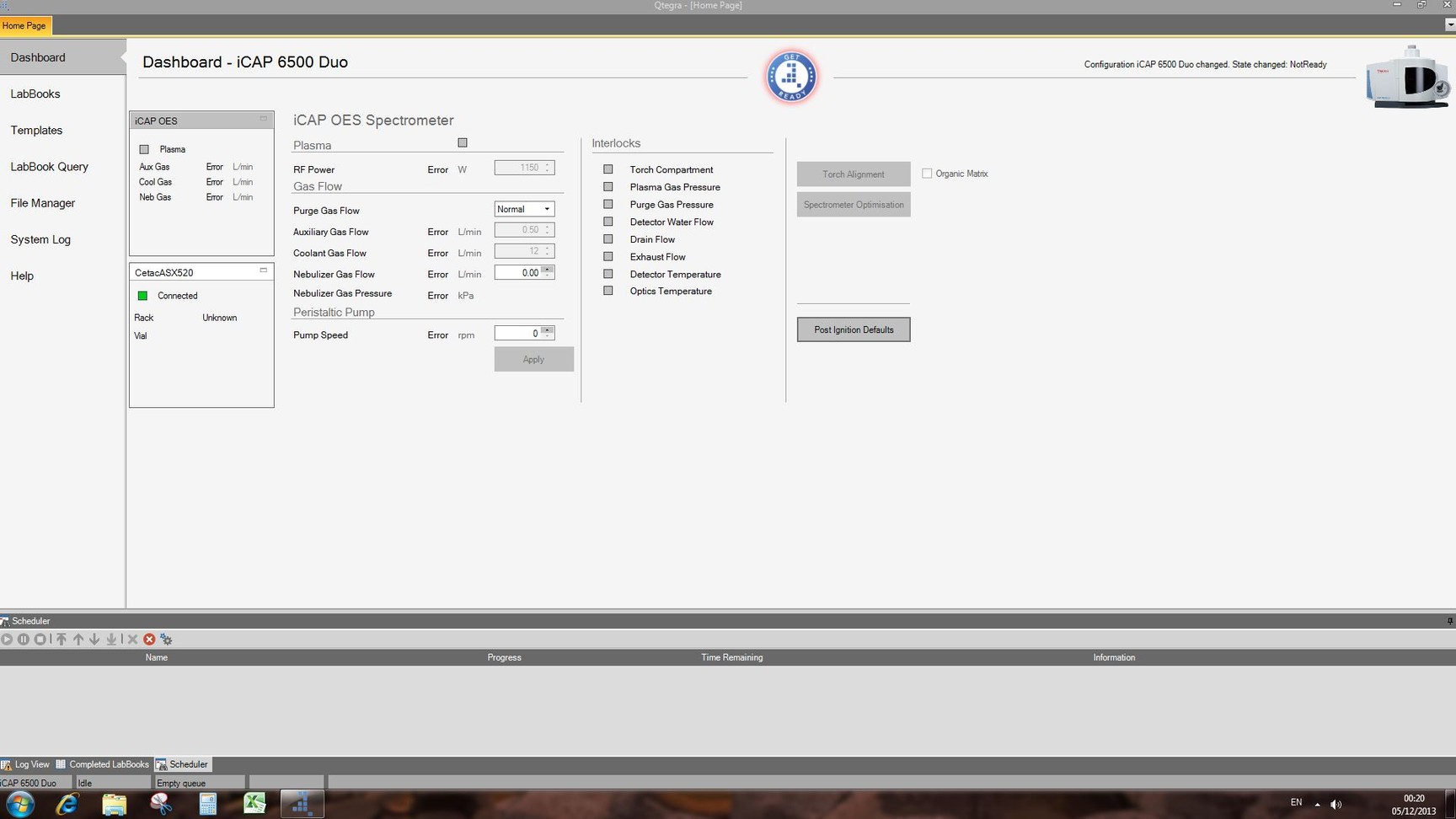This screenshot has height=819, width=1456.
Task: Pause the scheduler queue
Action: (24, 640)
